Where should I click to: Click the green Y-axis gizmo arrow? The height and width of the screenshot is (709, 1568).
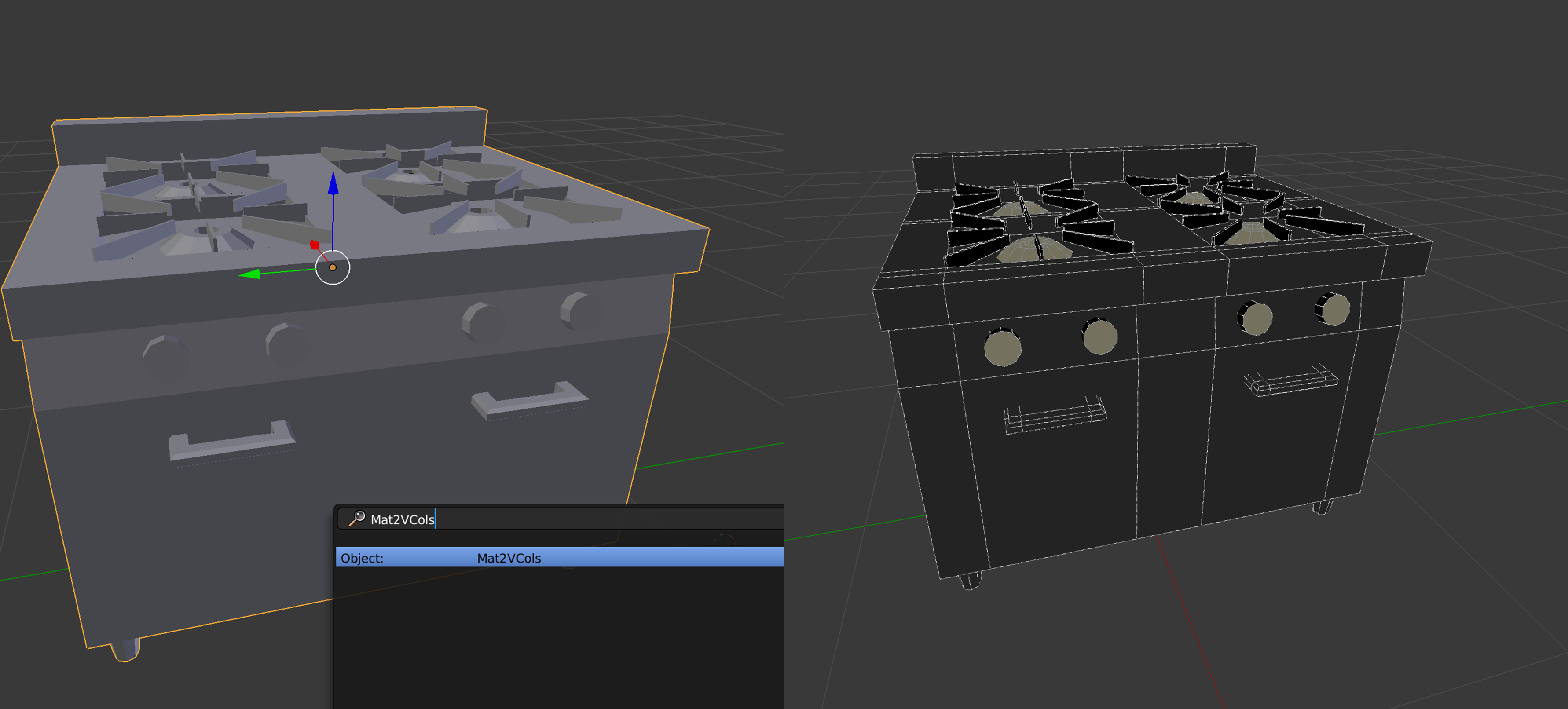tap(251, 274)
